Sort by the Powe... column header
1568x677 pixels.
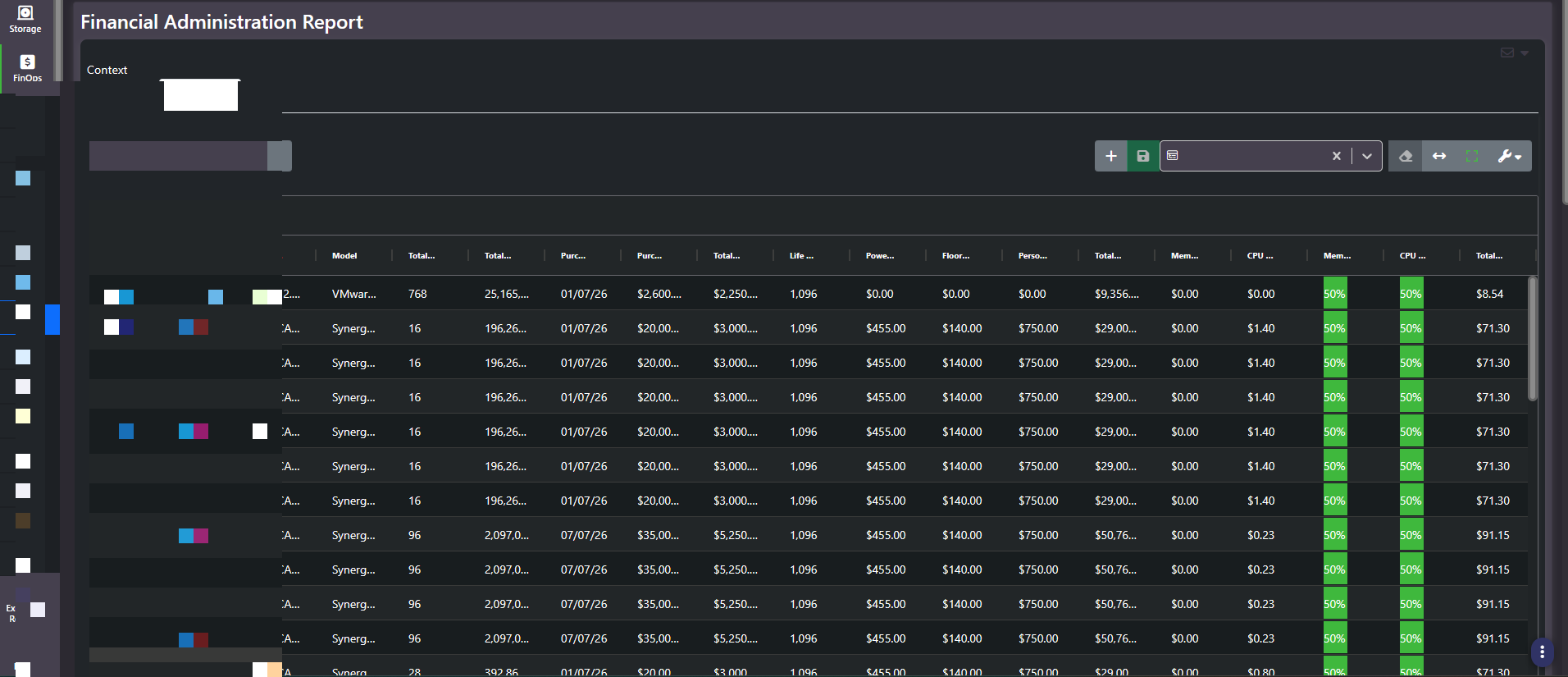880,256
